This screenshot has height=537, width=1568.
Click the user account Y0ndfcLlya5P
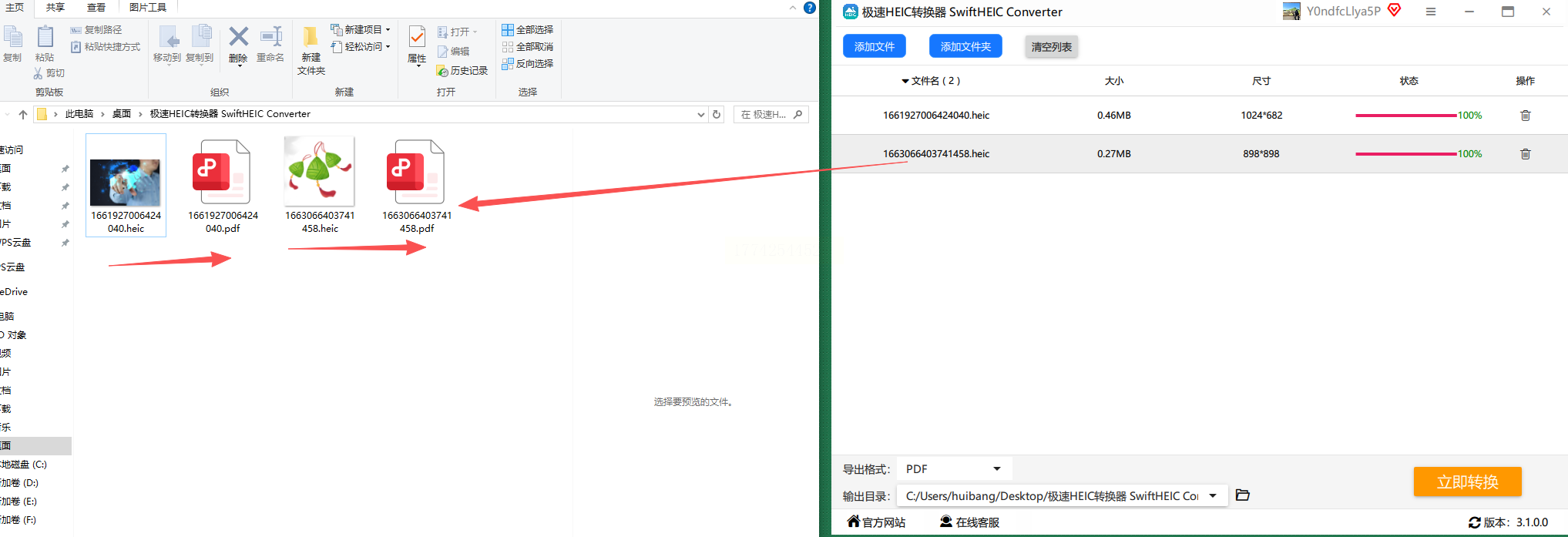point(1343,11)
